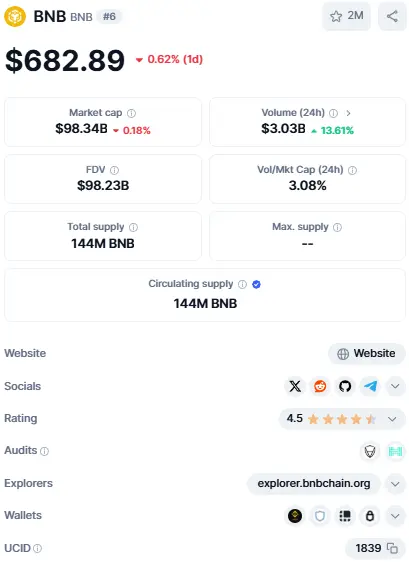Click the $98.34B market cap value
This screenshot has height=562, width=409.
coord(81,128)
